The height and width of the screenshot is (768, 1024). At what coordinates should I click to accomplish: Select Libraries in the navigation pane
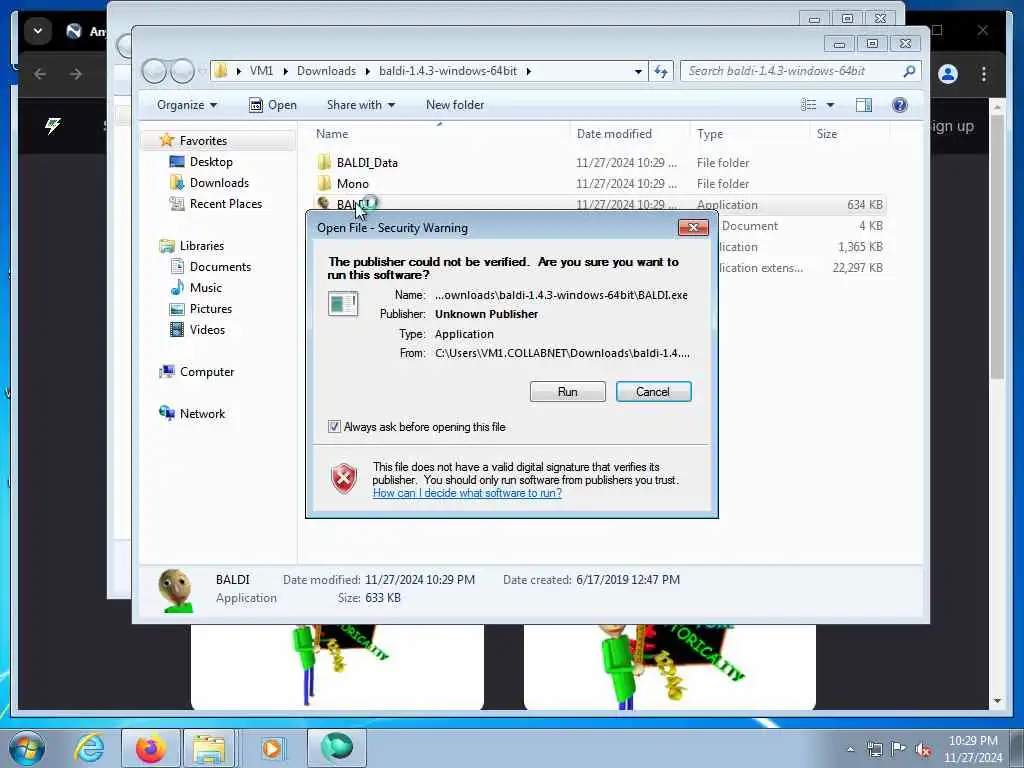pyautogui.click(x=202, y=246)
